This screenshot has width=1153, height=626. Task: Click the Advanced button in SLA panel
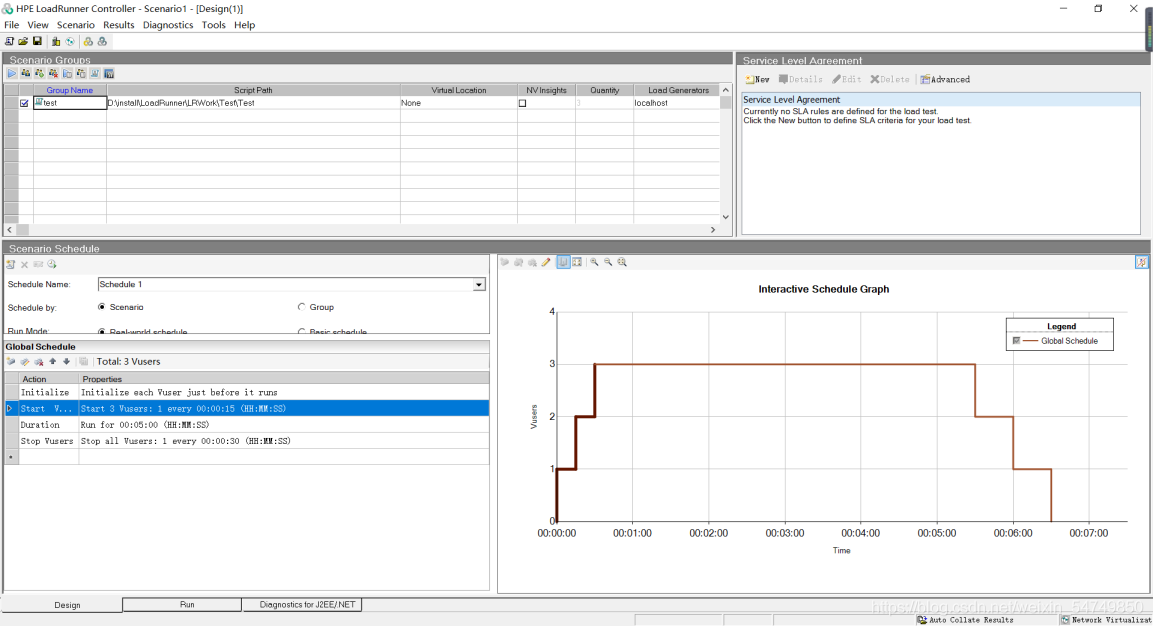pyautogui.click(x=945, y=79)
